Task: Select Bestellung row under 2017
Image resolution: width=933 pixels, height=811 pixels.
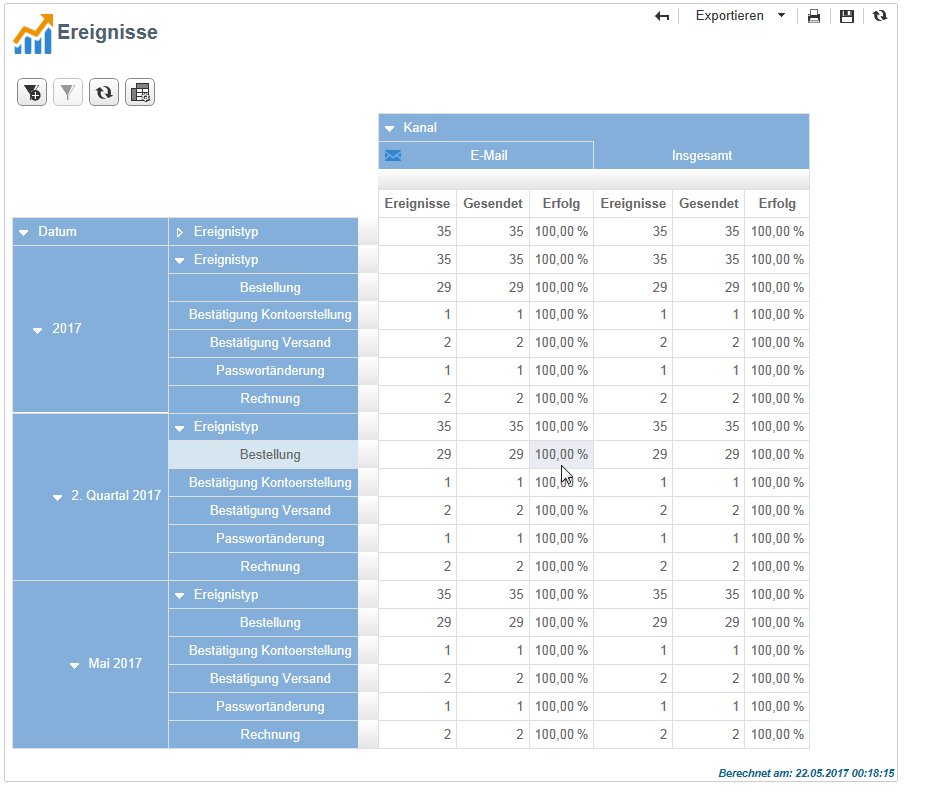Action: tap(264, 287)
